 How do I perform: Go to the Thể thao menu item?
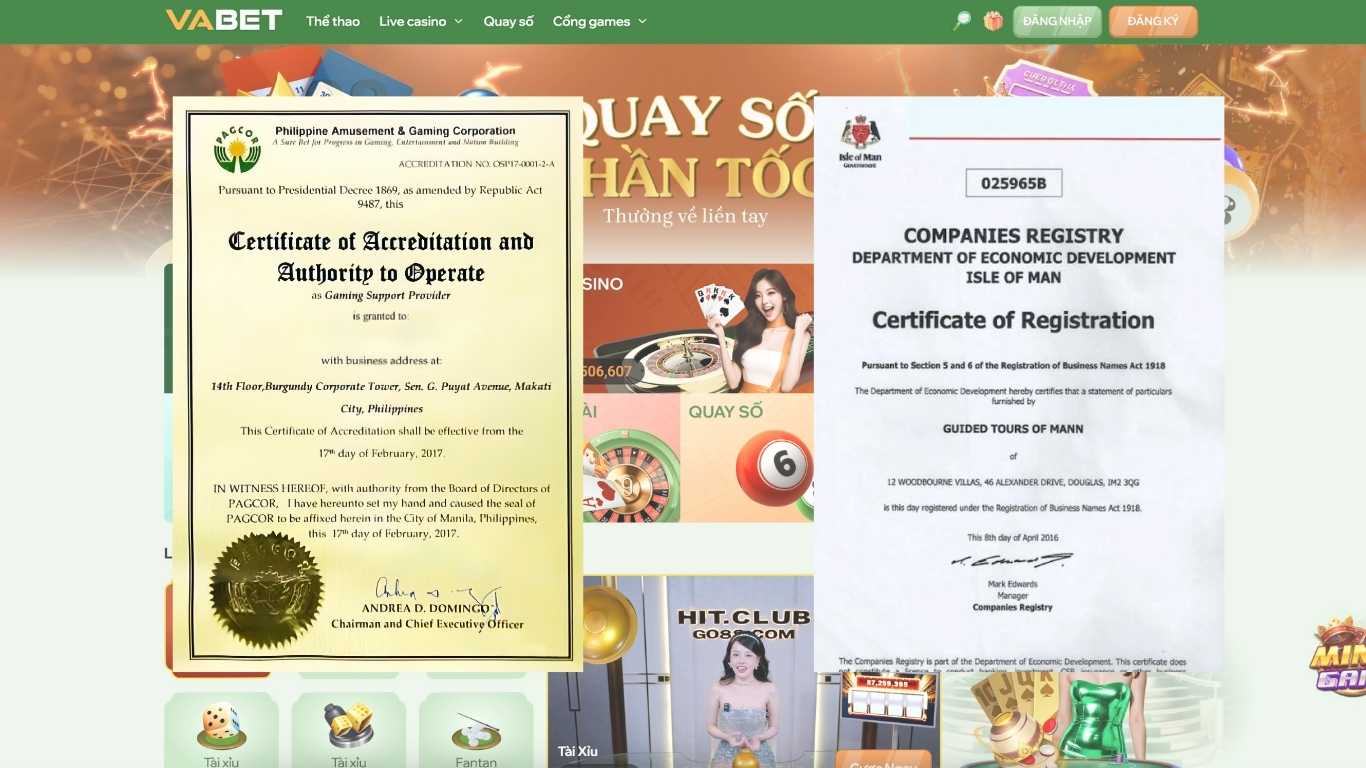click(x=333, y=21)
